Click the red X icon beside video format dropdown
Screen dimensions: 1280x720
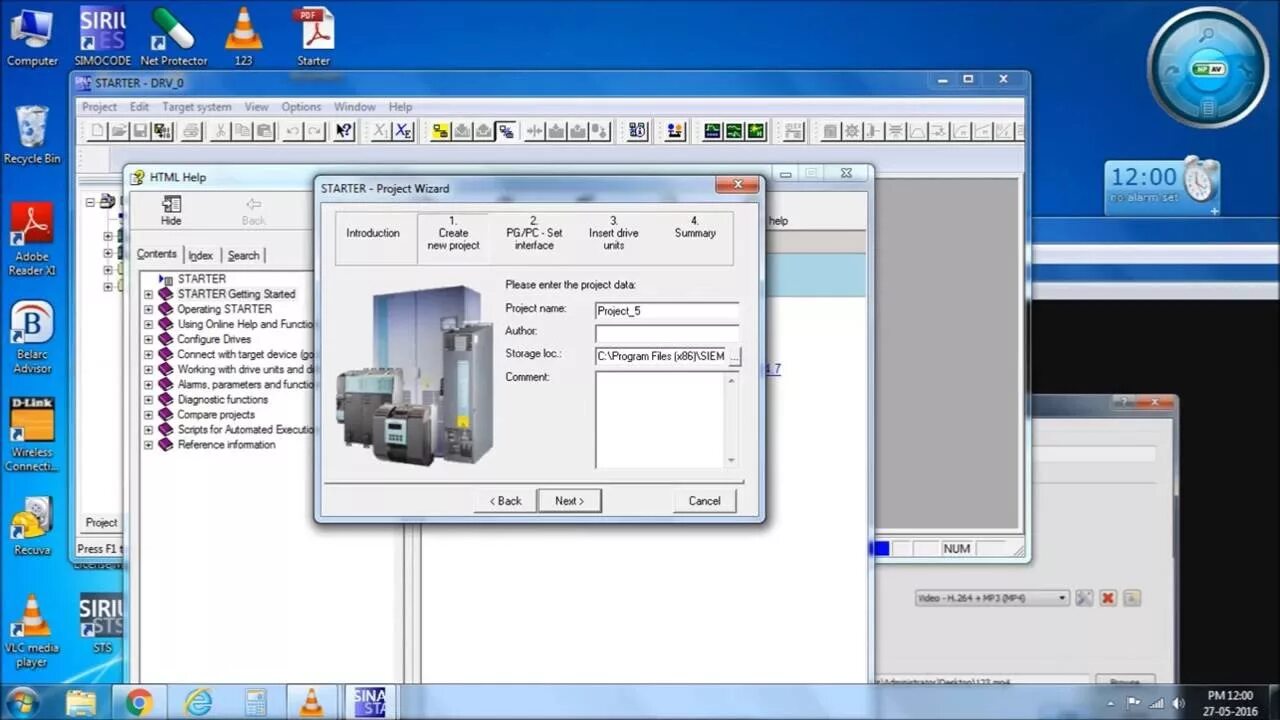pyautogui.click(x=1108, y=598)
